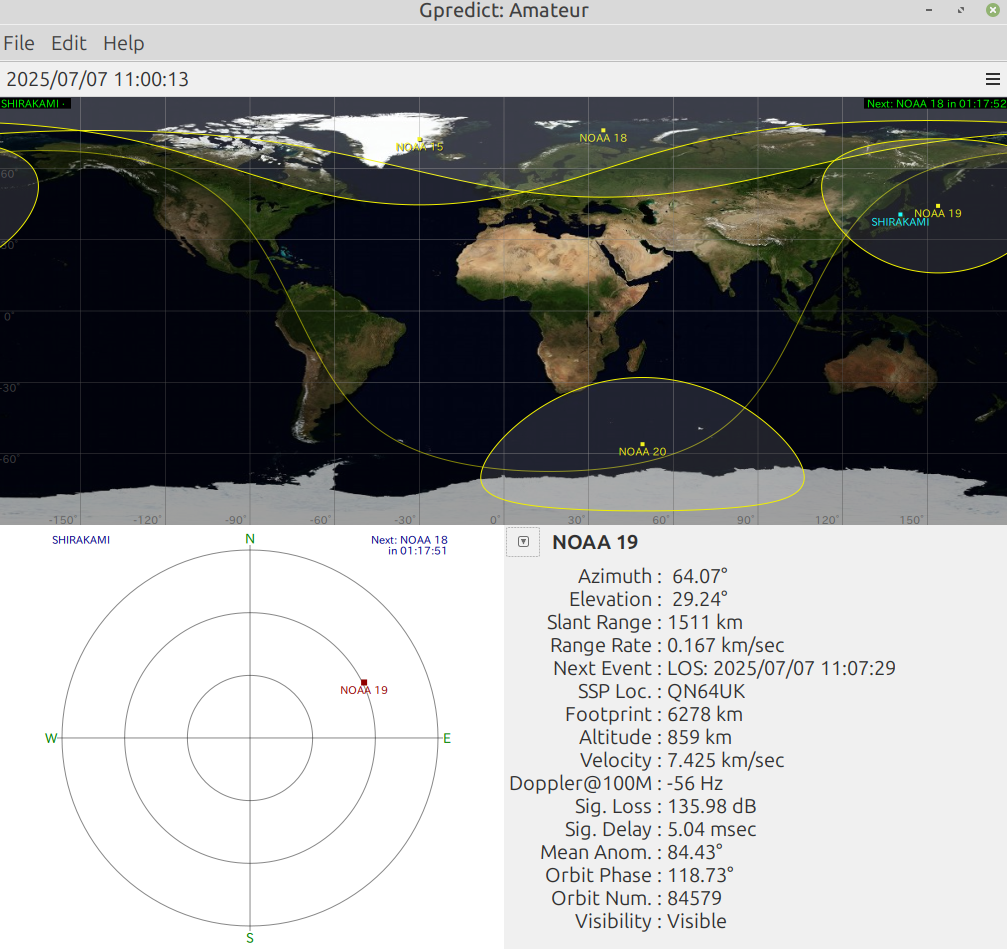
Task: Click the SSP Loc. value QN64UK
Action: pos(706,692)
